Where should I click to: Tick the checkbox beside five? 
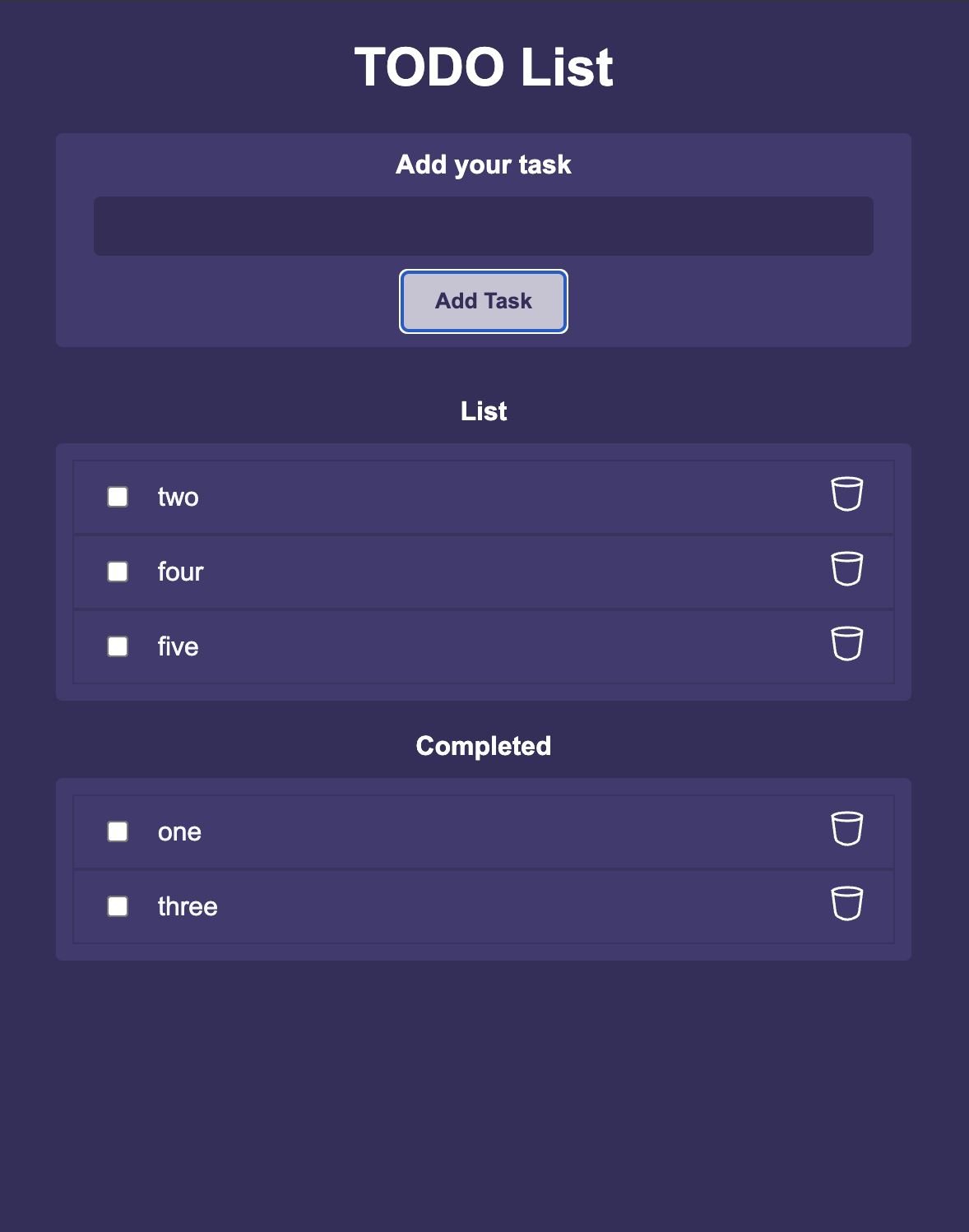point(118,646)
